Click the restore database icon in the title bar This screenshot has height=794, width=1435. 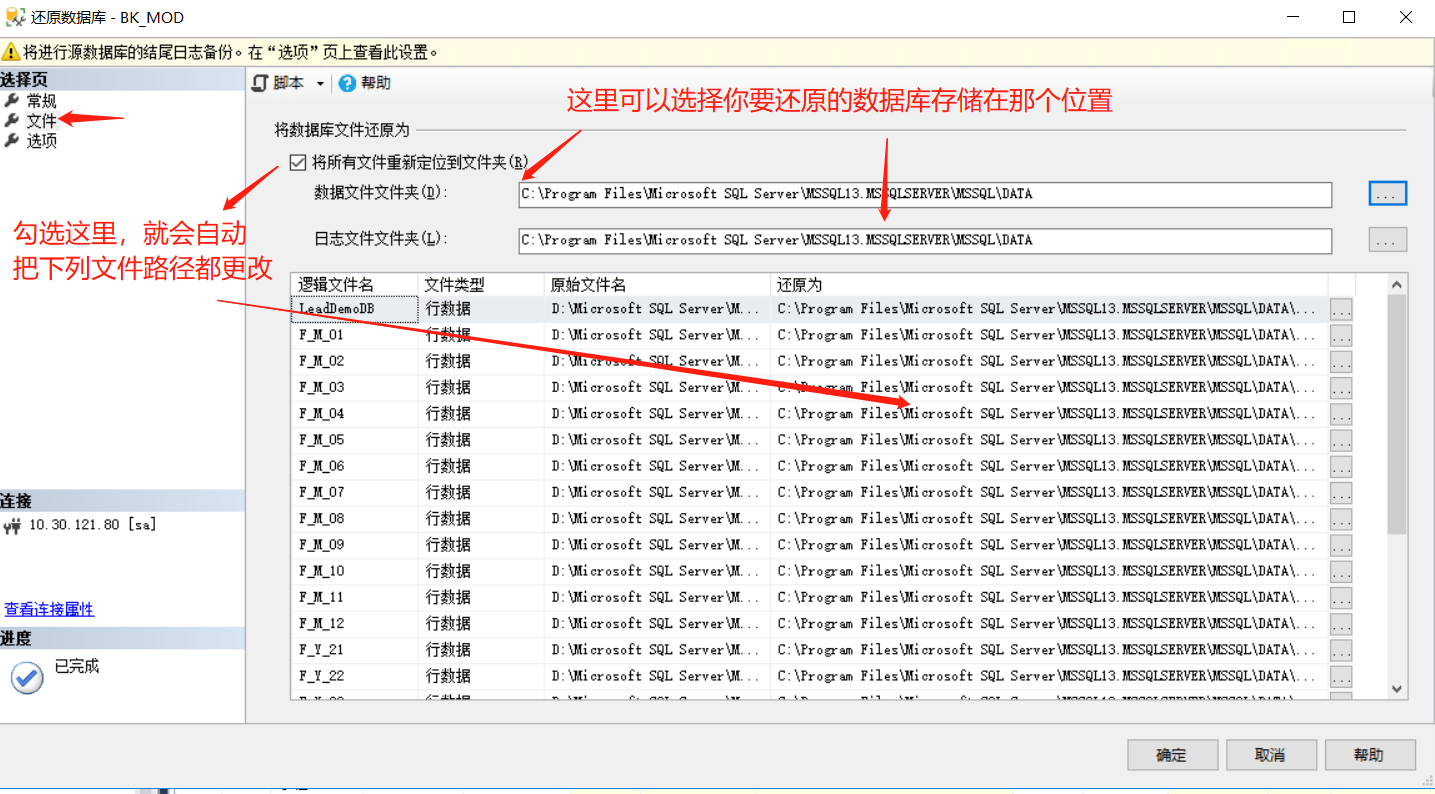pos(17,16)
